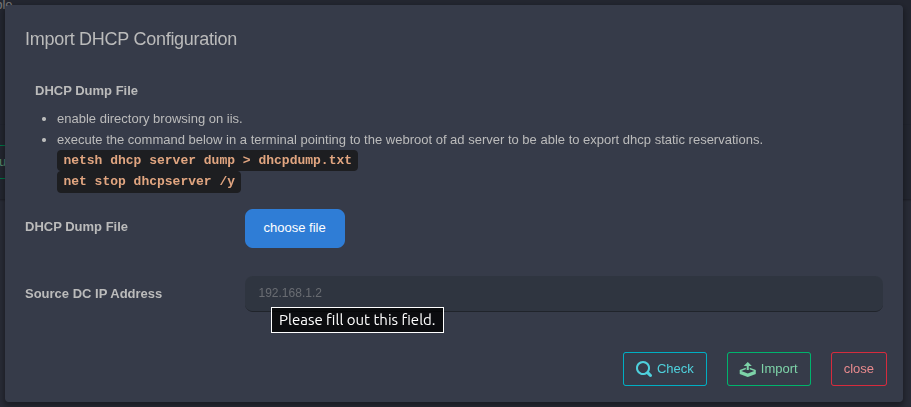The image size is (911, 407).
Task: Click the /y flag in stop command
Action: pos(227,181)
